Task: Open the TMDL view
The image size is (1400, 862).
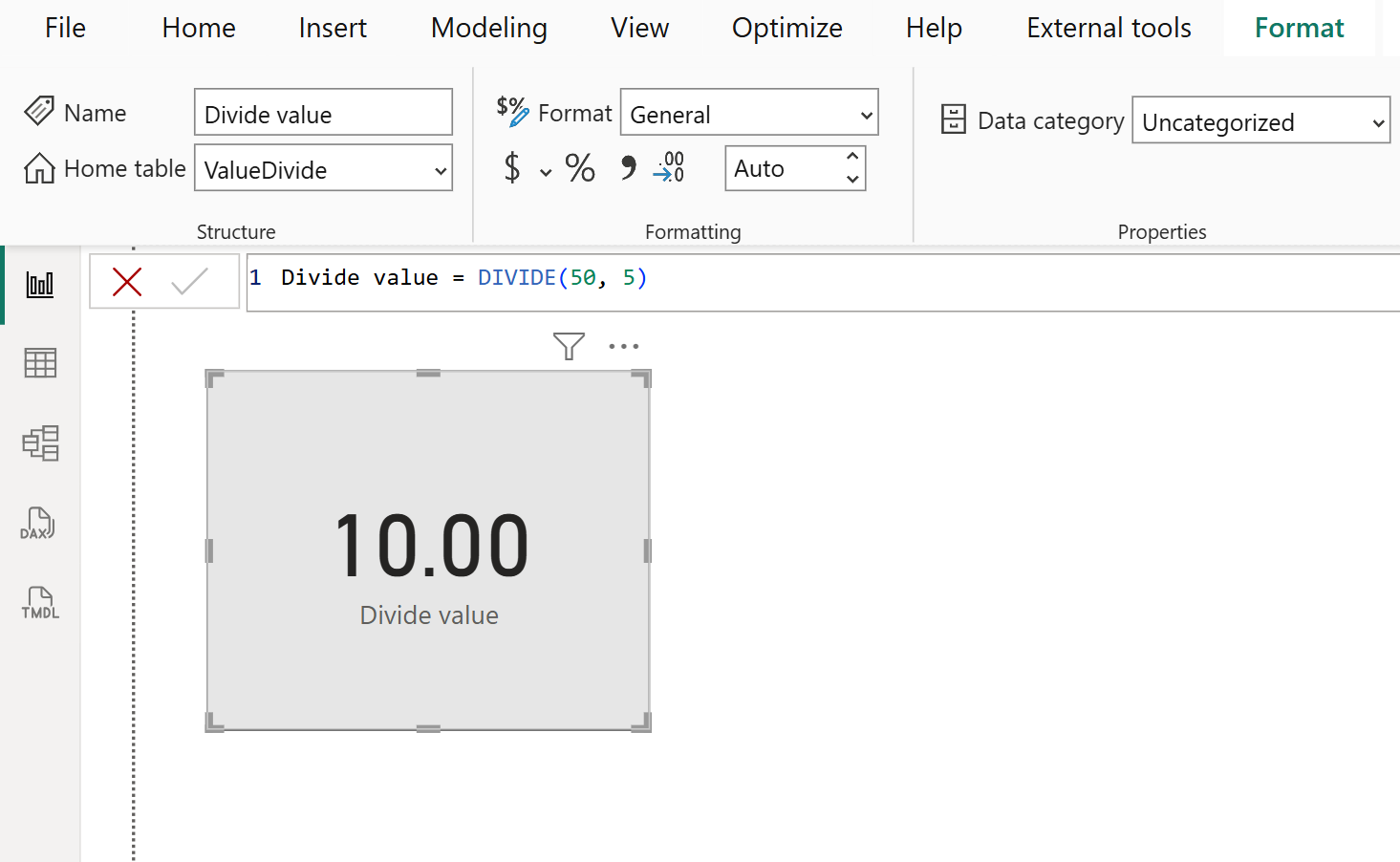Action: point(39,603)
